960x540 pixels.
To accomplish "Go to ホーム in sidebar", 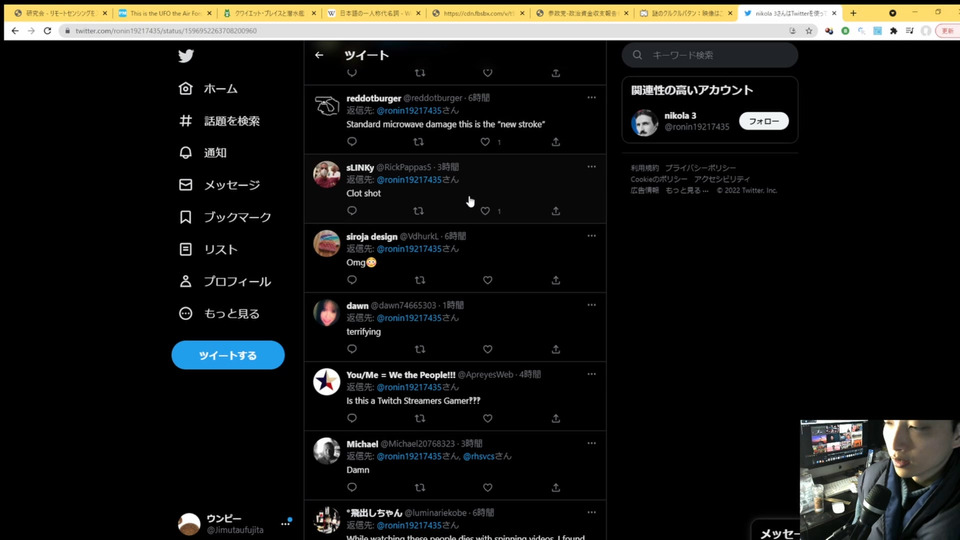I will [x=208, y=89].
